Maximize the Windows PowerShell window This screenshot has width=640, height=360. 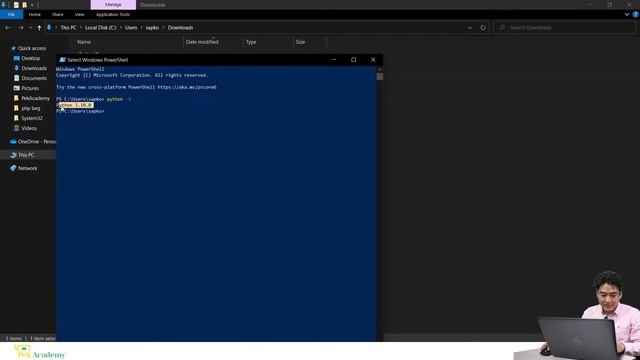pos(353,60)
